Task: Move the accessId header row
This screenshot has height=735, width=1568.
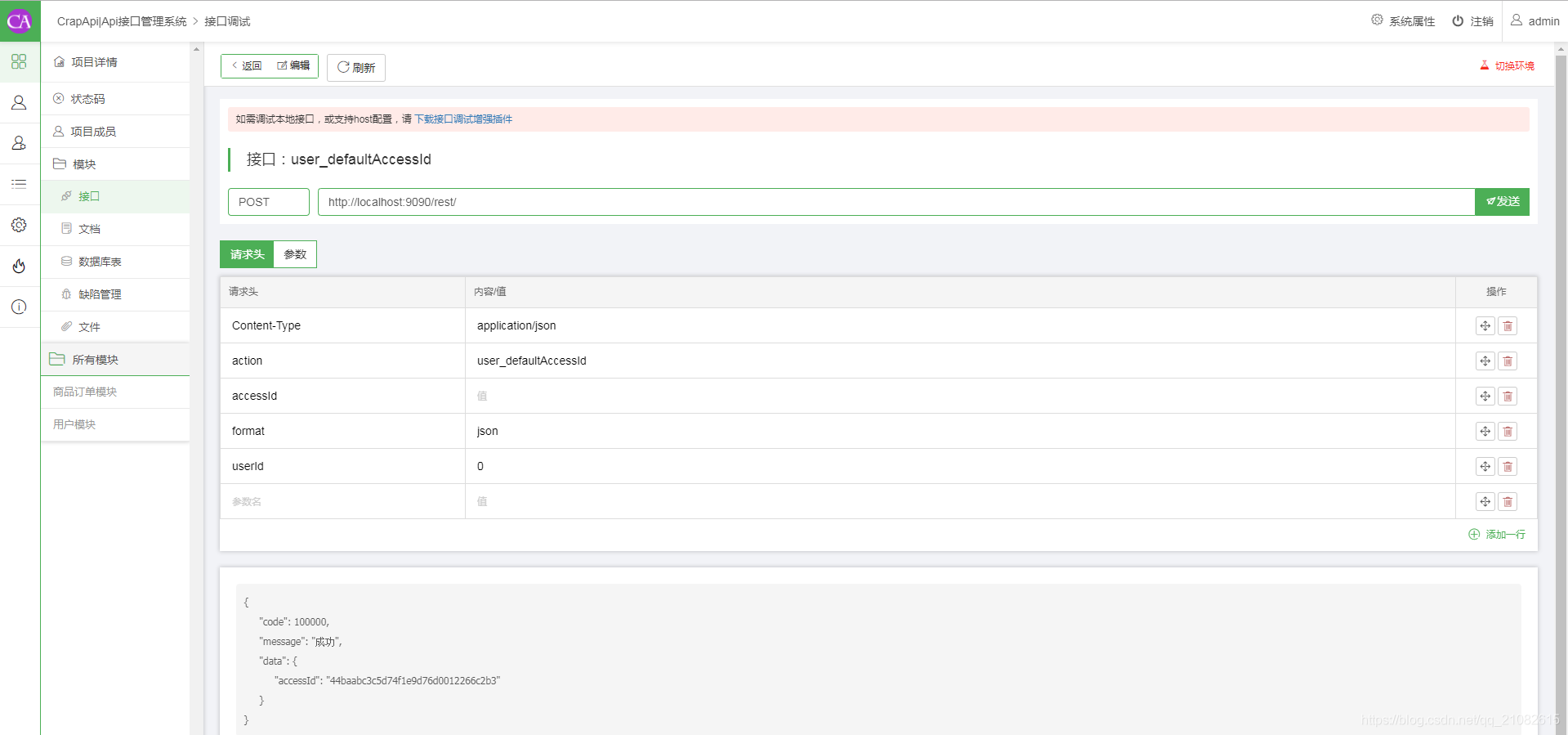Action: point(1485,396)
